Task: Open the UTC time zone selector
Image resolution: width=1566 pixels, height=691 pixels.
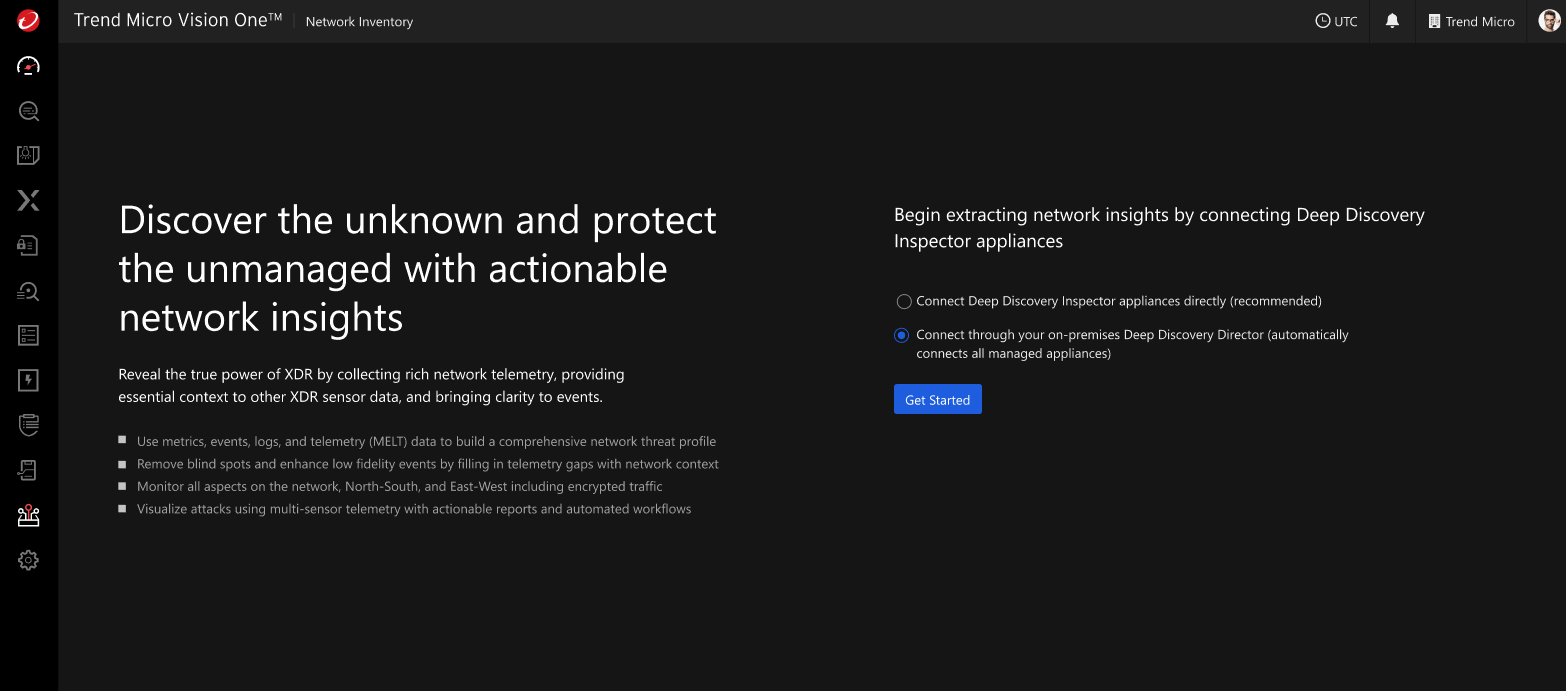Action: point(1336,21)
